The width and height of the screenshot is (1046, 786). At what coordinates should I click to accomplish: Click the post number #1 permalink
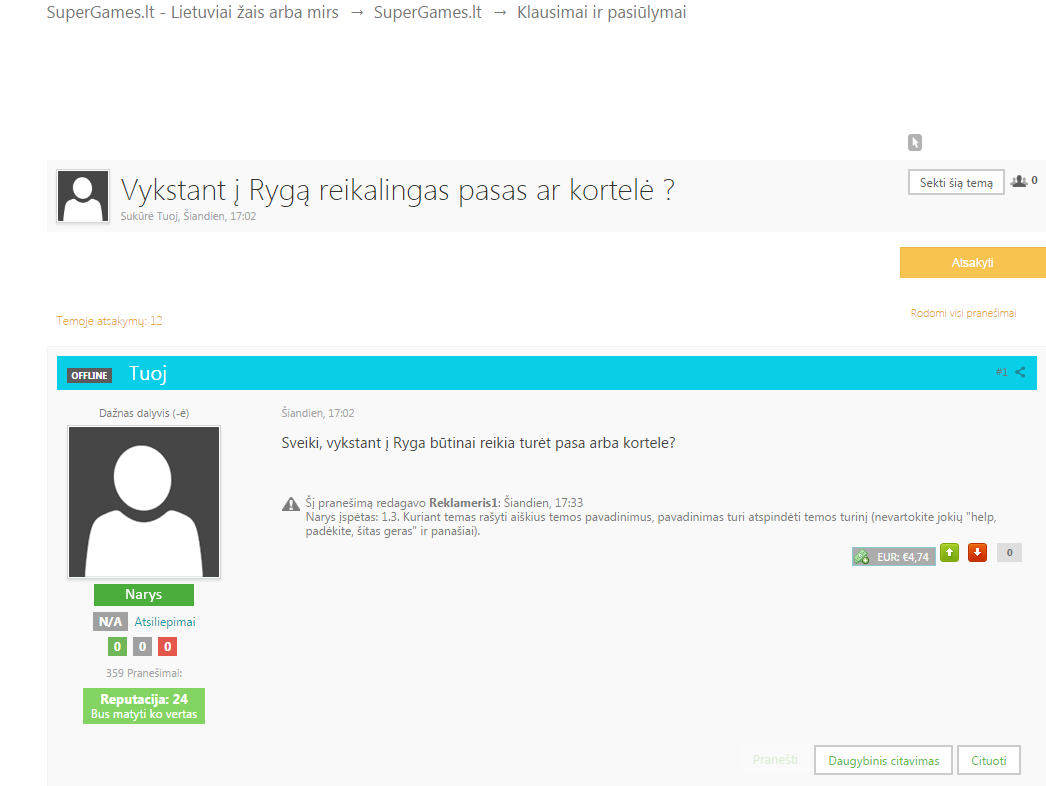(1001, 372)
